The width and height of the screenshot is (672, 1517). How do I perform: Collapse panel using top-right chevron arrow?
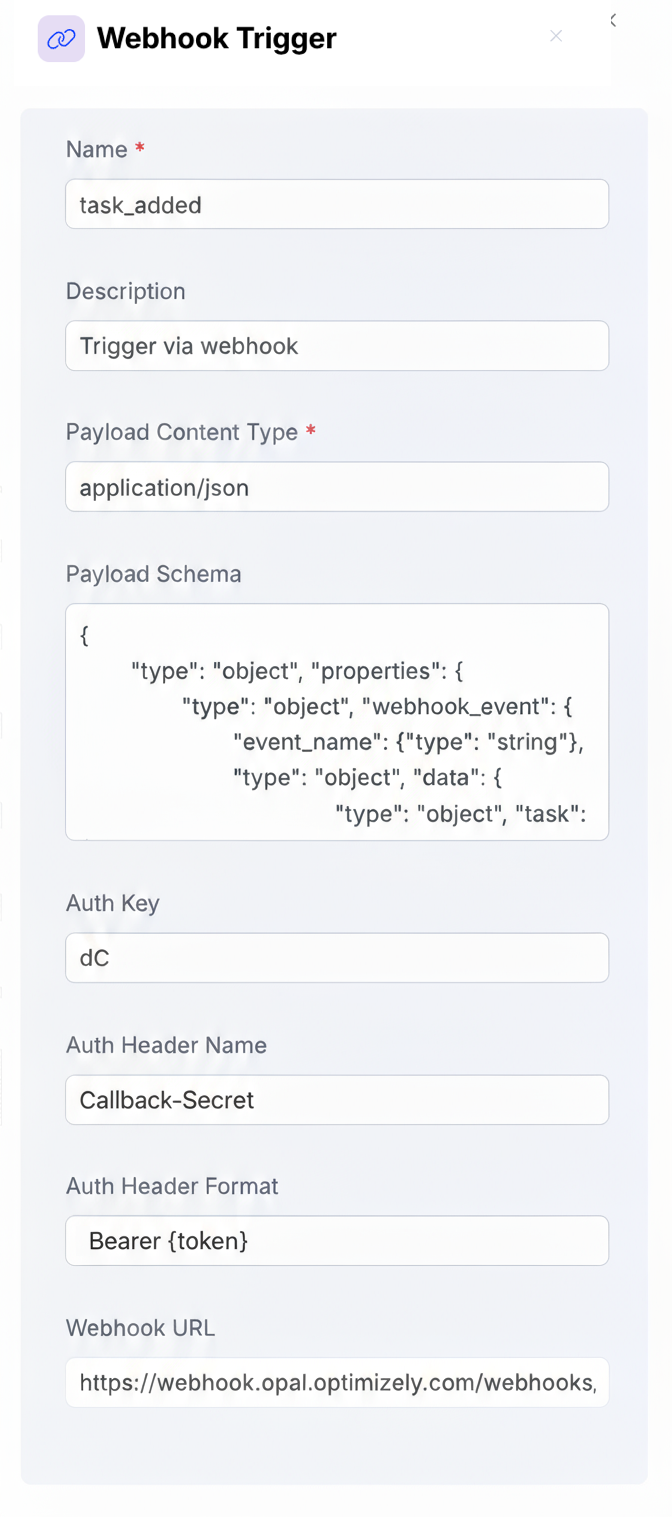click(x=613, y=20)
